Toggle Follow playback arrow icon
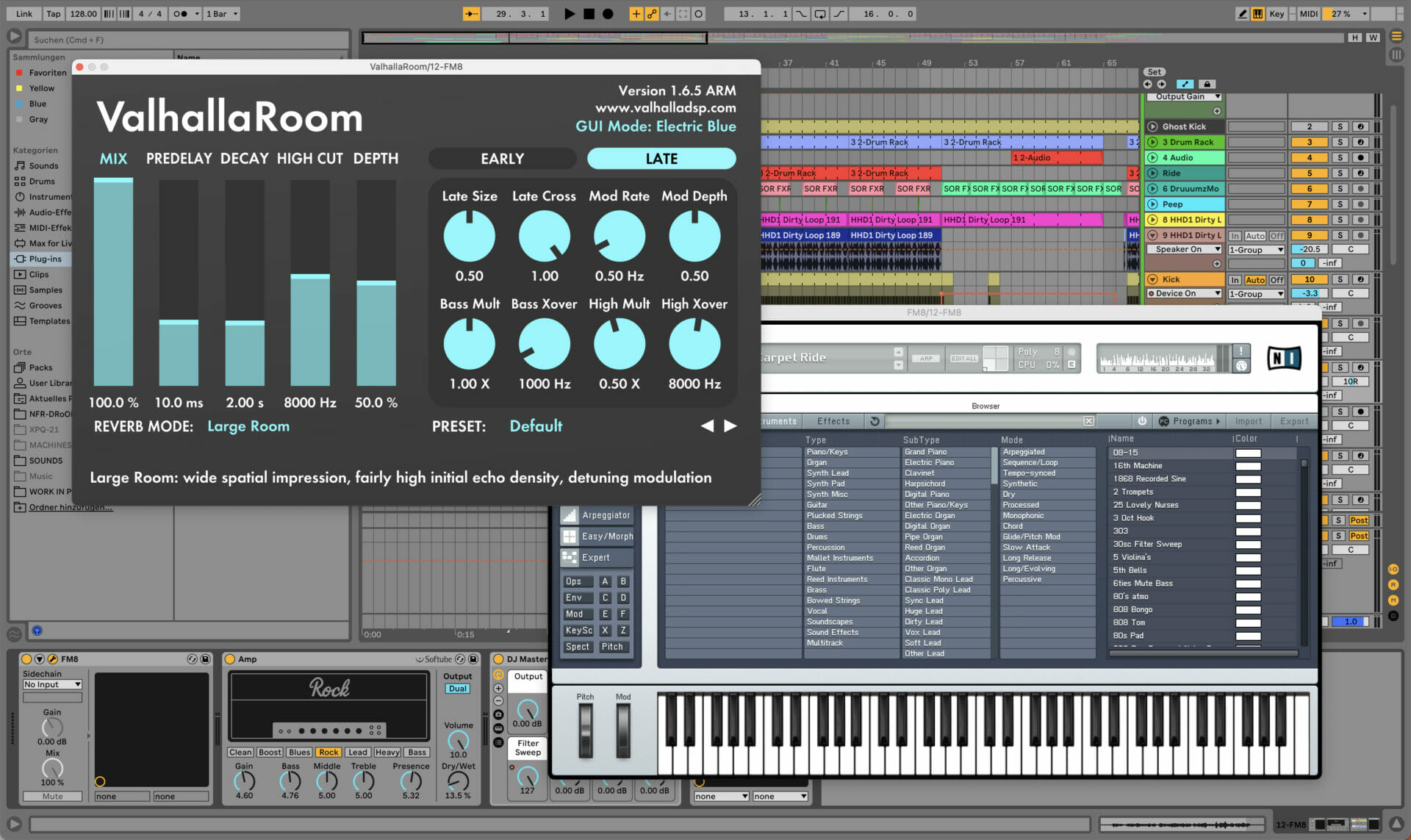The image size is (1411, 840). 470,14
